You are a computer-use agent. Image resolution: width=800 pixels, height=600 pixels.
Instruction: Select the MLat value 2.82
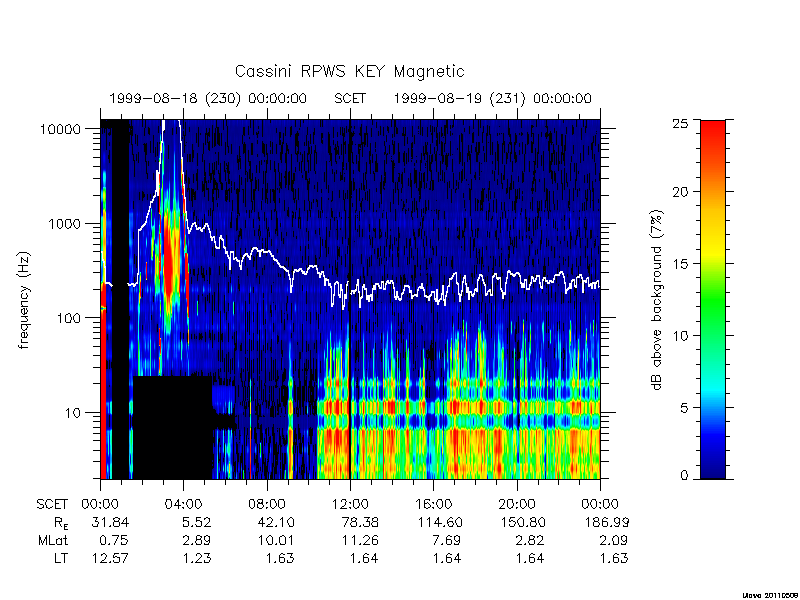point(530,540)
